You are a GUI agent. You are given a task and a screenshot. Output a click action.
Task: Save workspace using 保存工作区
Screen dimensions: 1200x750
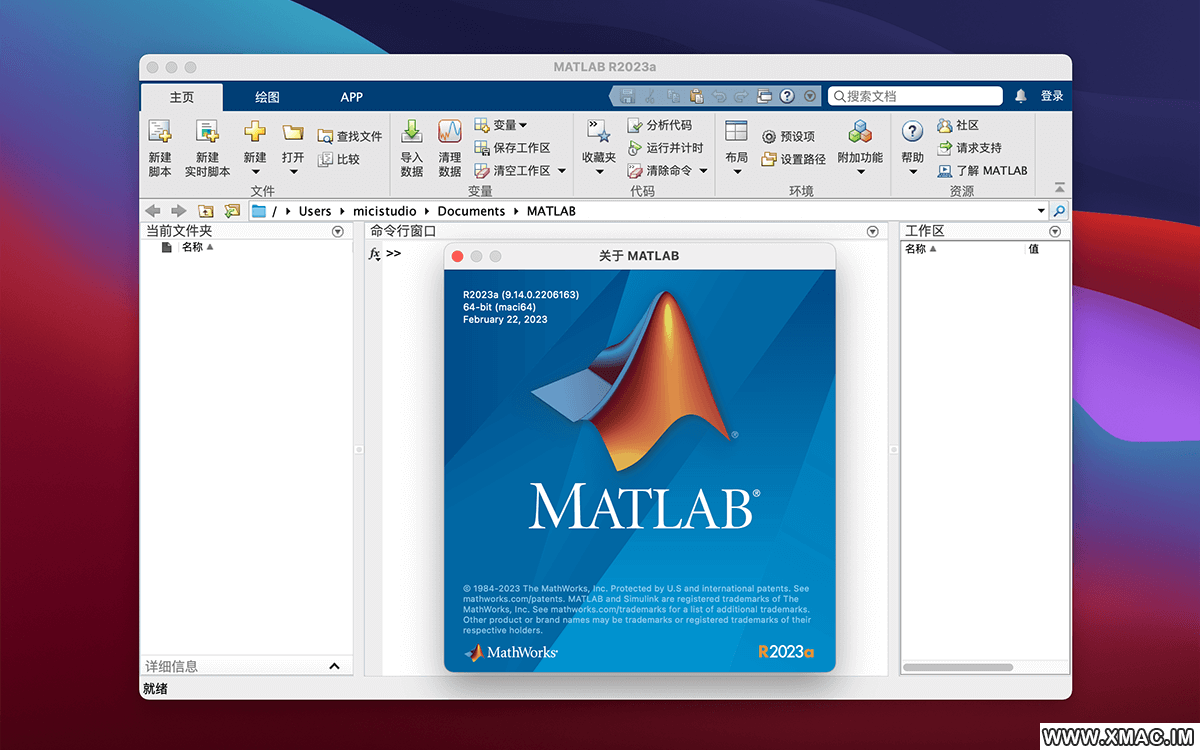512,148
